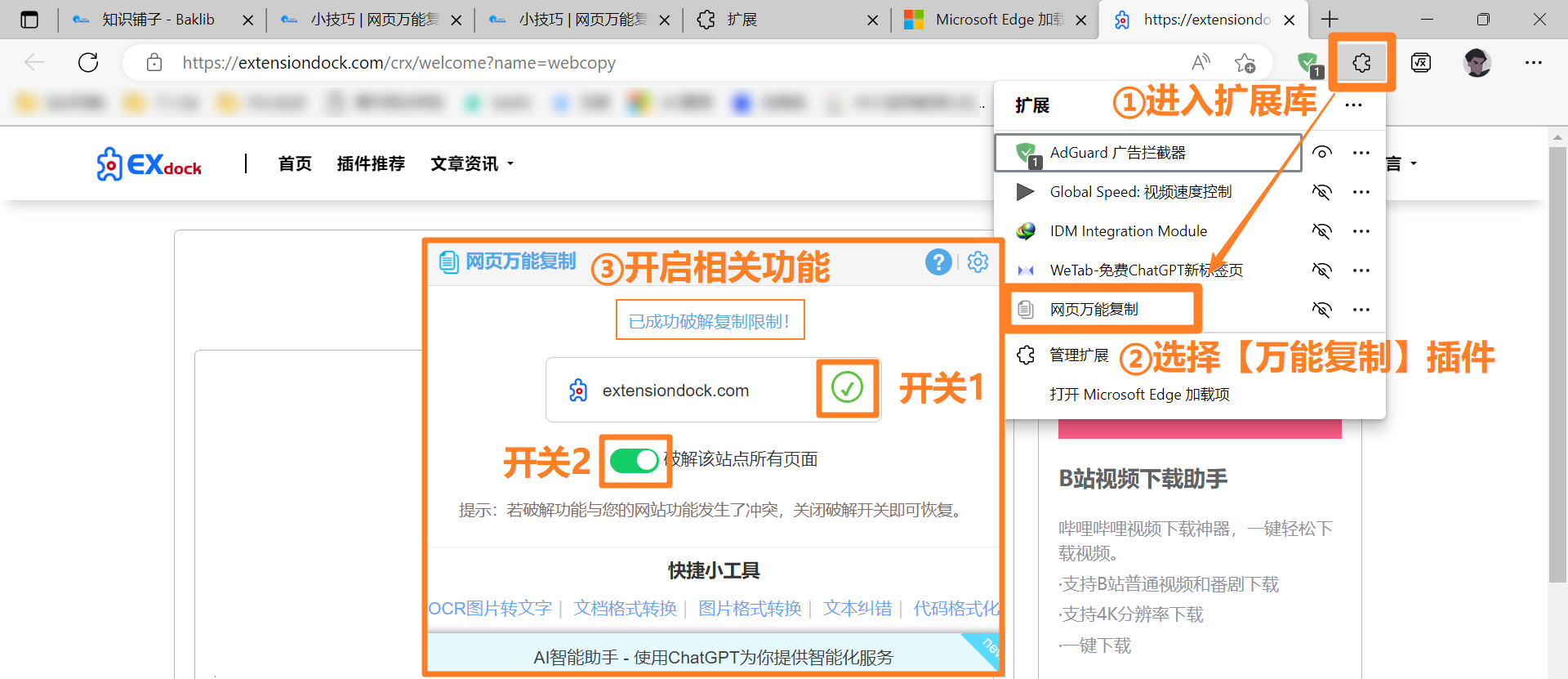
Task: Open Edge Settings and more menu
Action: (1534, 62)
